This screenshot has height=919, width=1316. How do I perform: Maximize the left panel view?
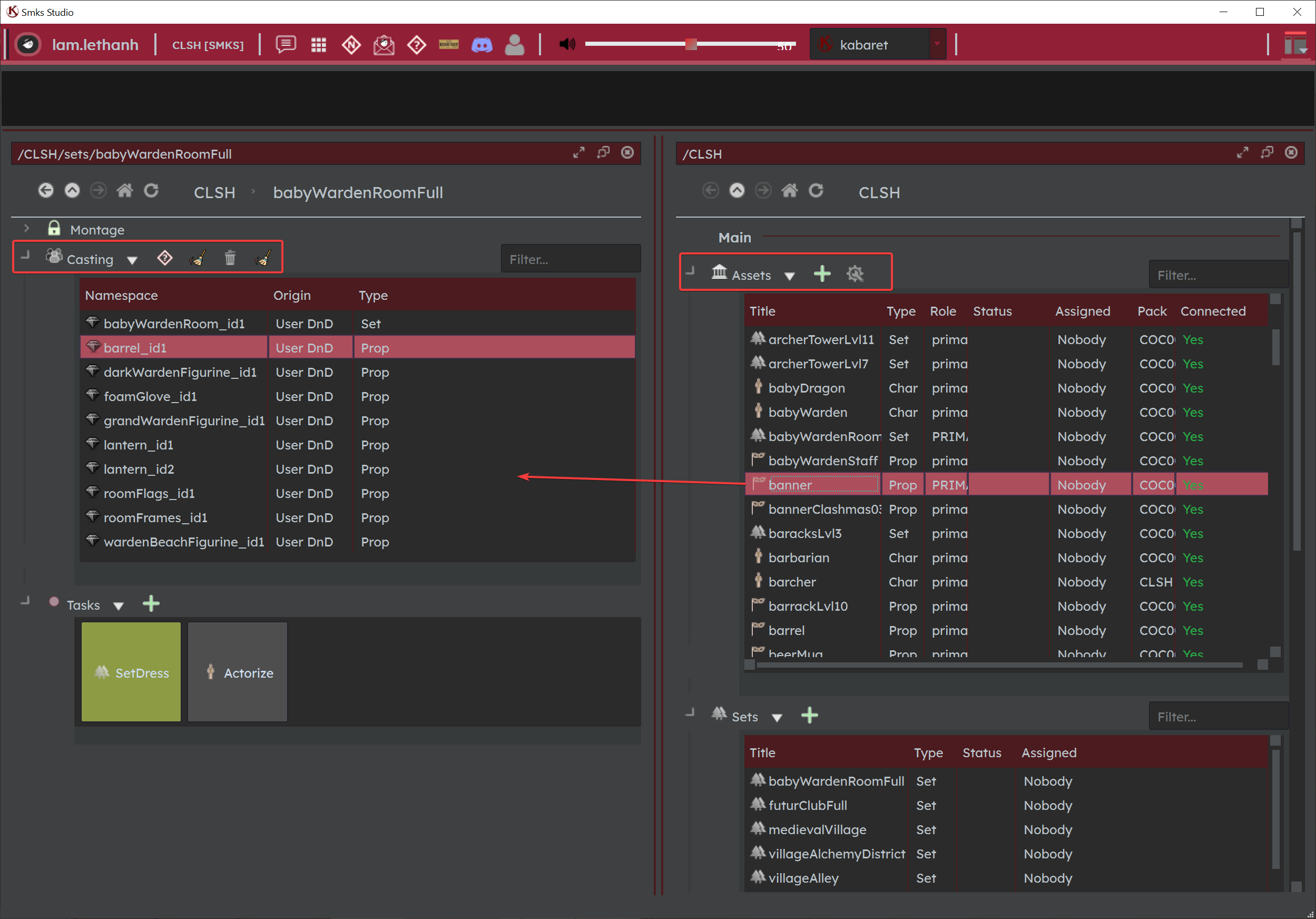578,152
